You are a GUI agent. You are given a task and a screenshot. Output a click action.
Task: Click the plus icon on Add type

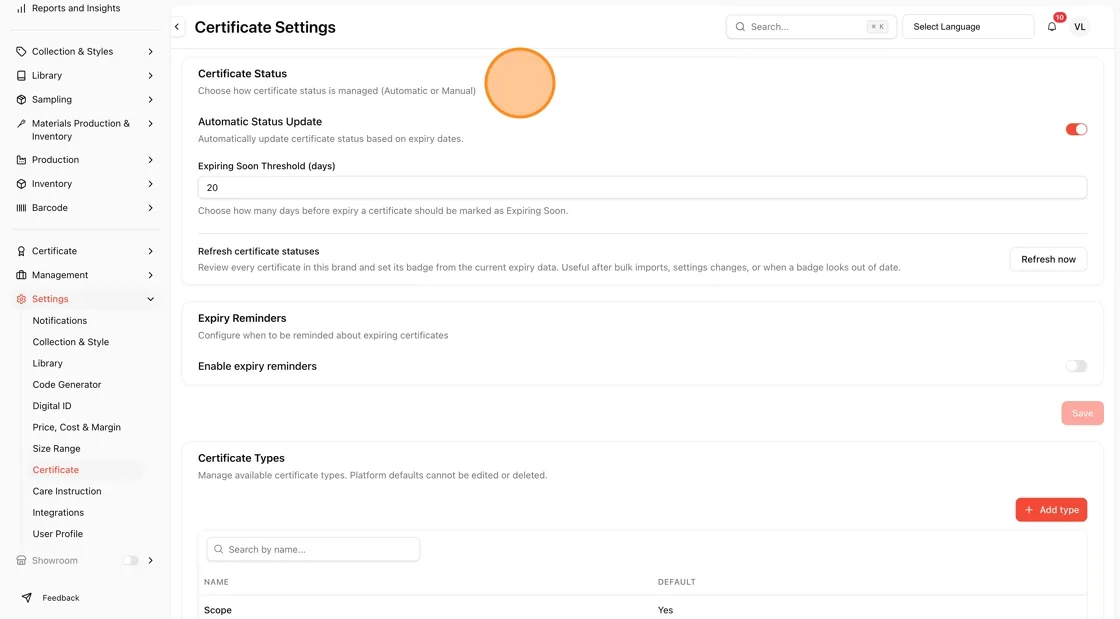(x=1029, y=510)
